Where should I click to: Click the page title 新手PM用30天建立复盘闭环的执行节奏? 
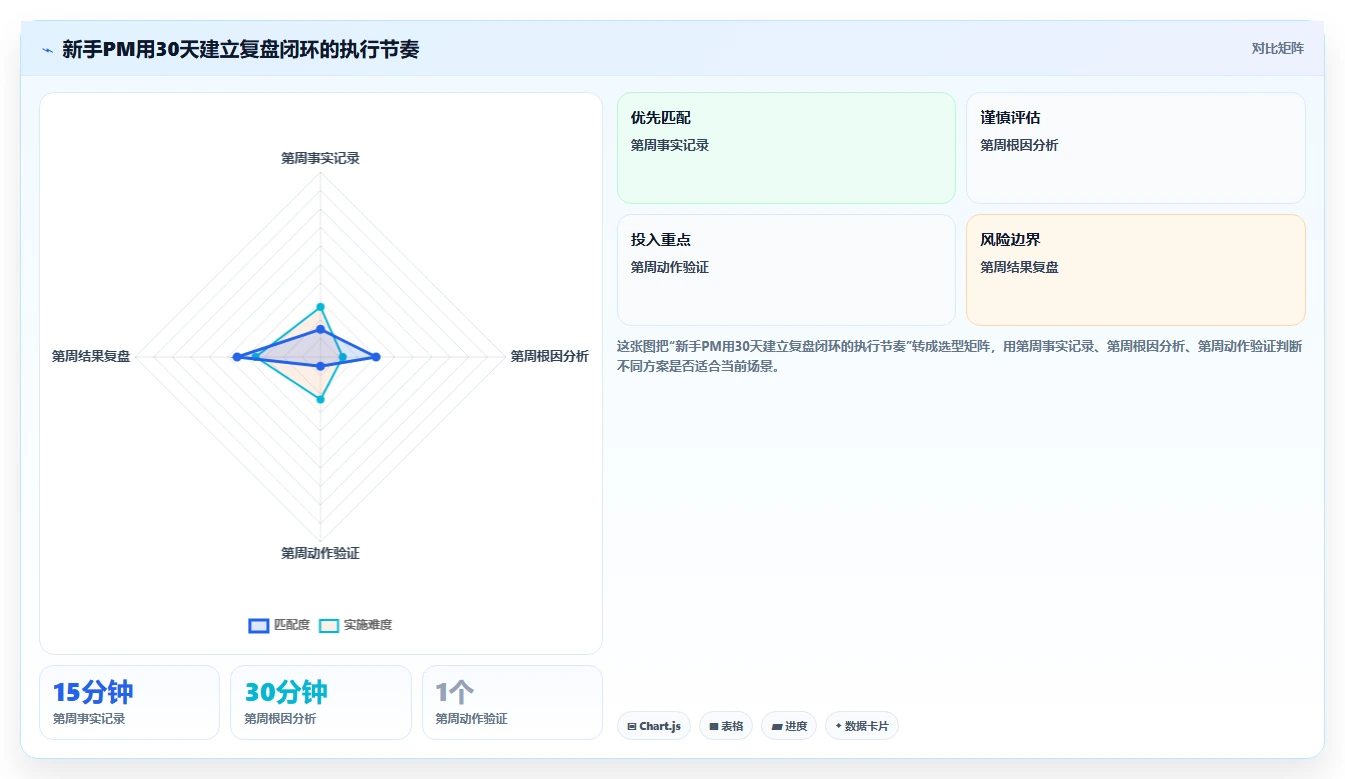241,49
